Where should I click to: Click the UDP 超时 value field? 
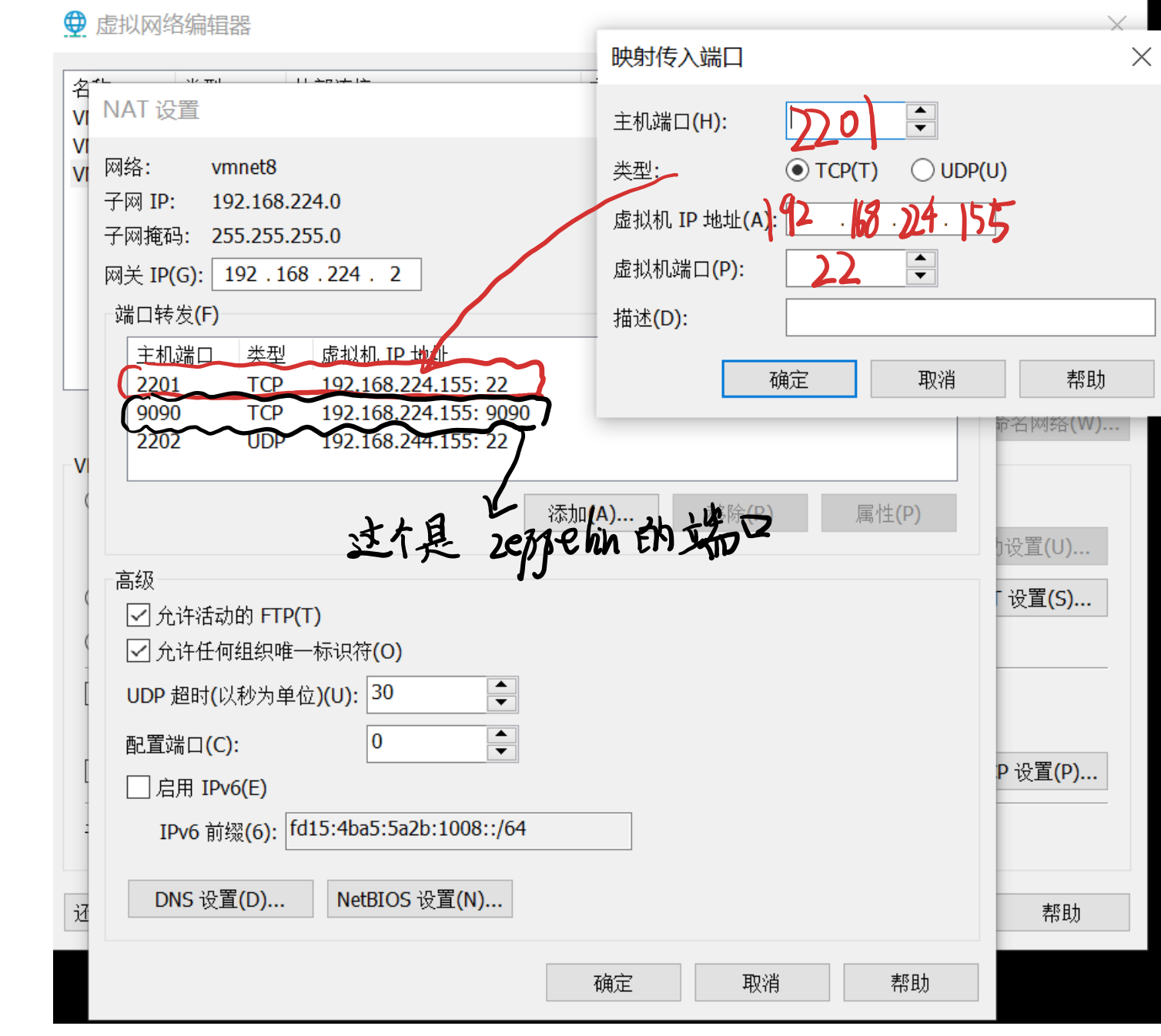[x=427, y=695]
